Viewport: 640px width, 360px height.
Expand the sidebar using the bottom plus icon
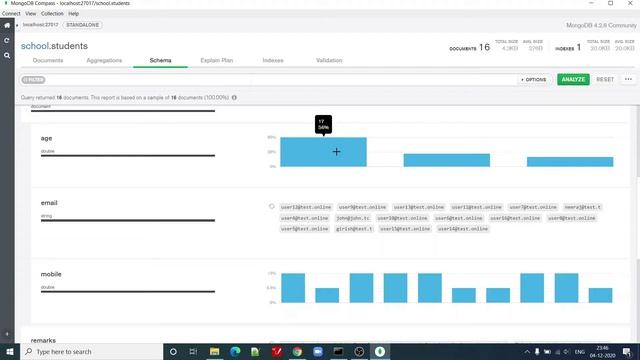click(x=7, y=334)
